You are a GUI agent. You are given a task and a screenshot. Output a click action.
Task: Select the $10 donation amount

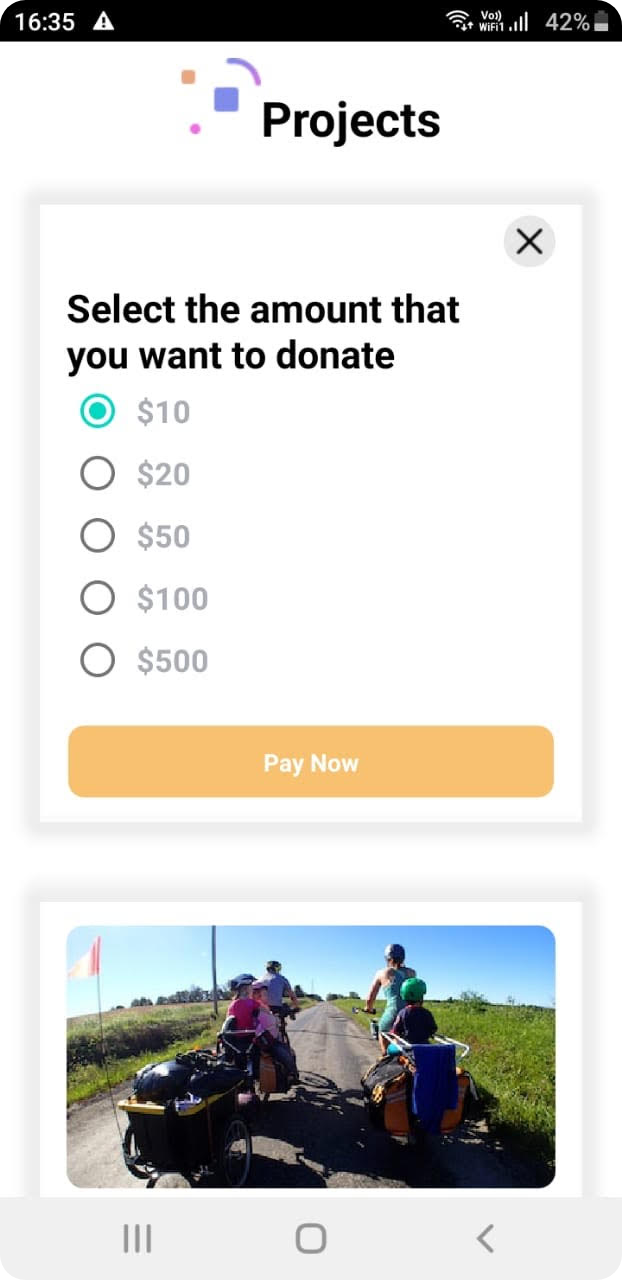[x=98, y=411]
